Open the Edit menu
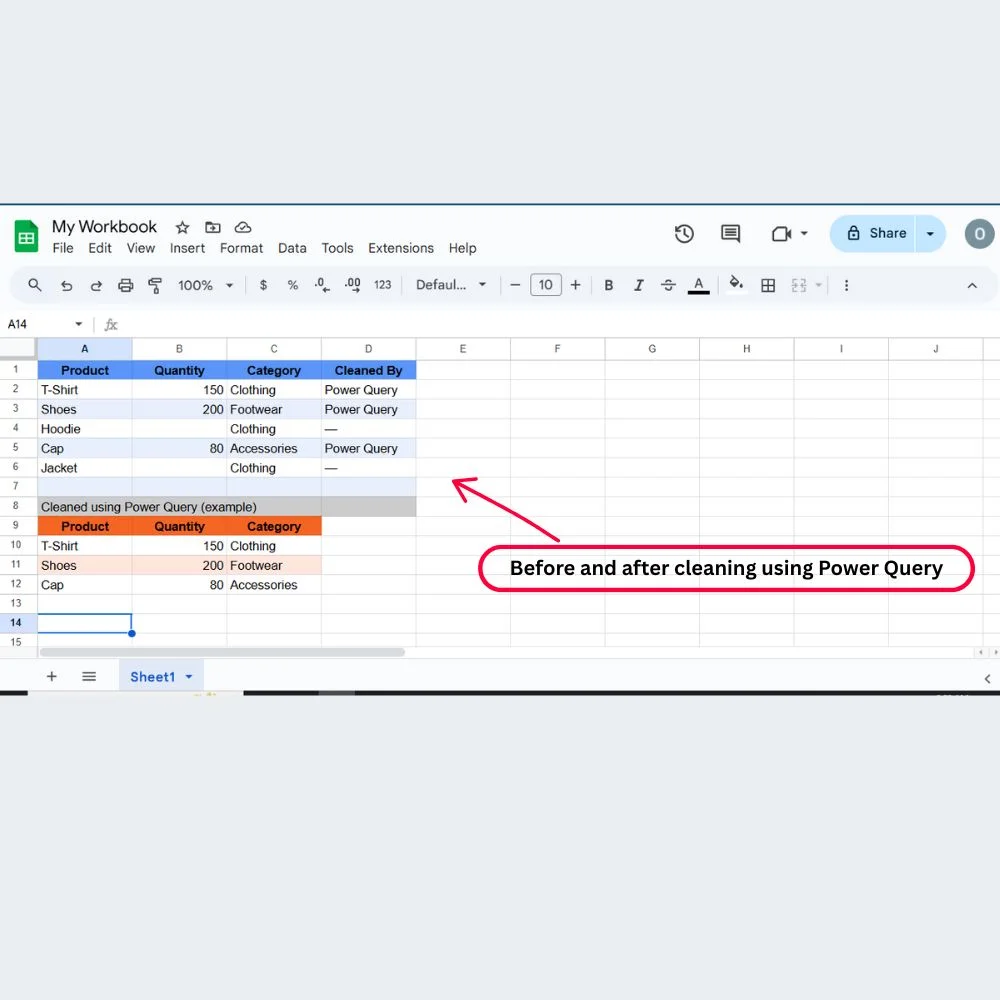 (99, 248)
